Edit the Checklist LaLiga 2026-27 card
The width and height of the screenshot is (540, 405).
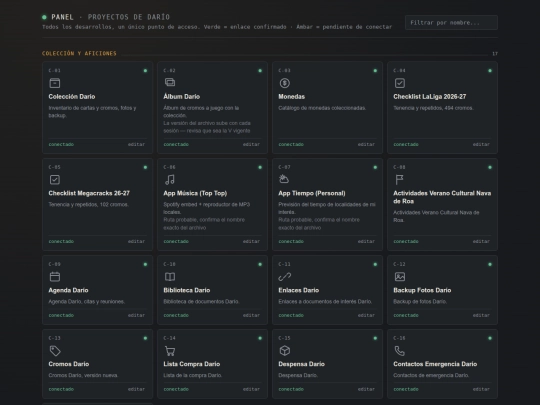481,144
